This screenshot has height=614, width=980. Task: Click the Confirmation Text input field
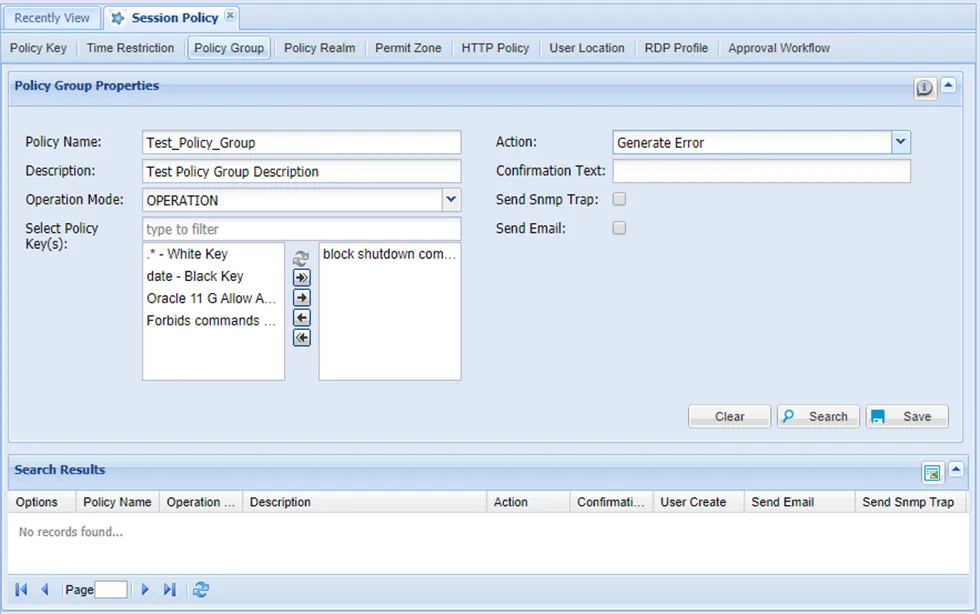click(761, 171)
